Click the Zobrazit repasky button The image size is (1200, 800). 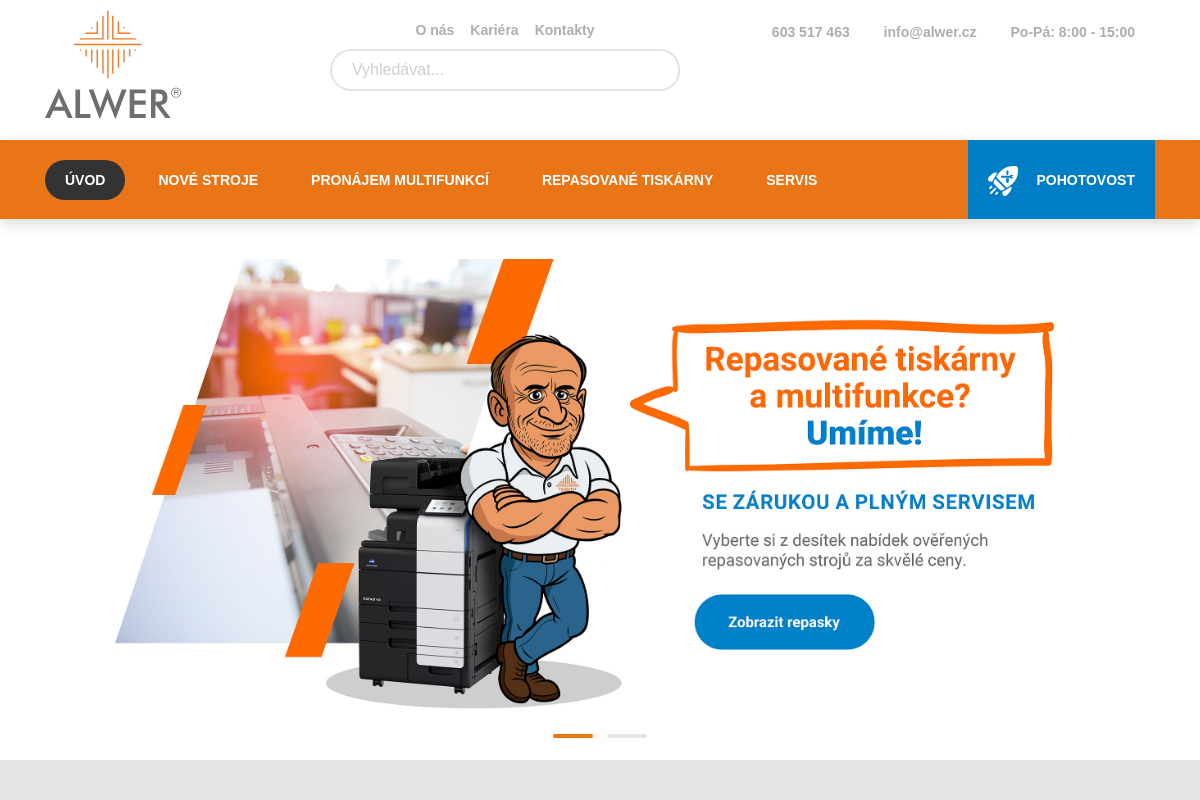[x=784, y=622]
